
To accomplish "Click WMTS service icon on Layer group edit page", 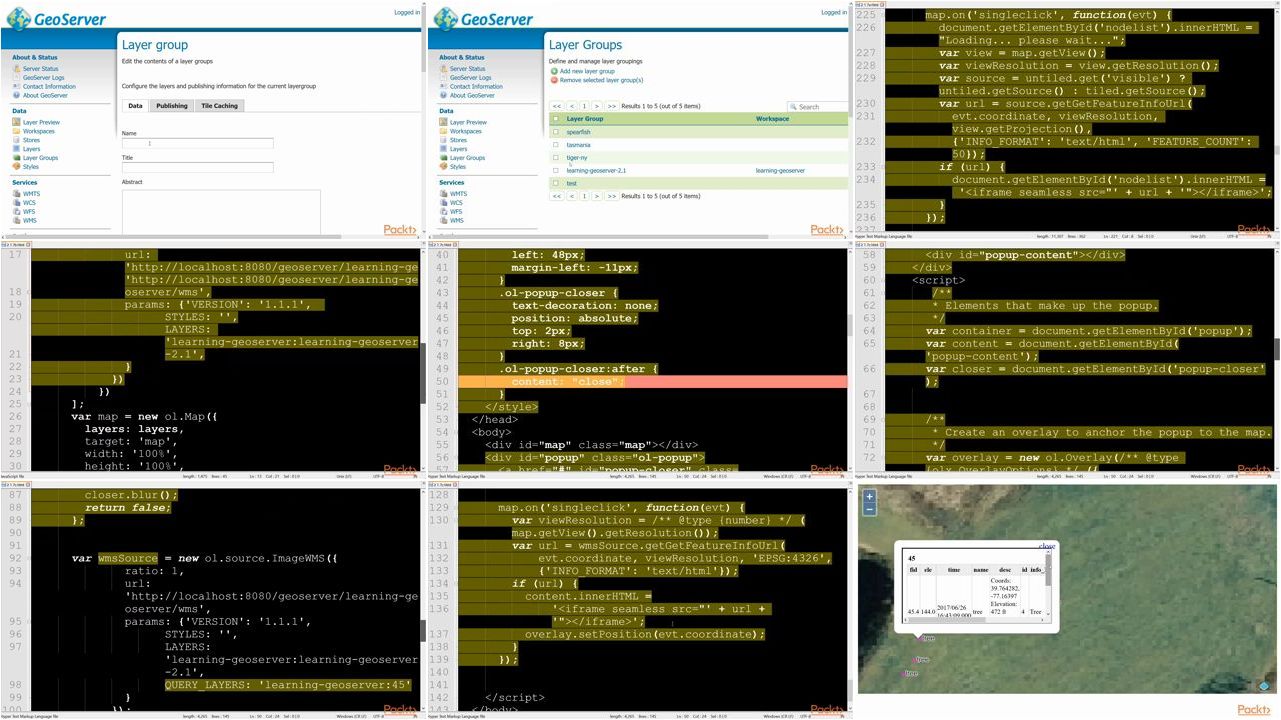I will [x=16, y=194].
